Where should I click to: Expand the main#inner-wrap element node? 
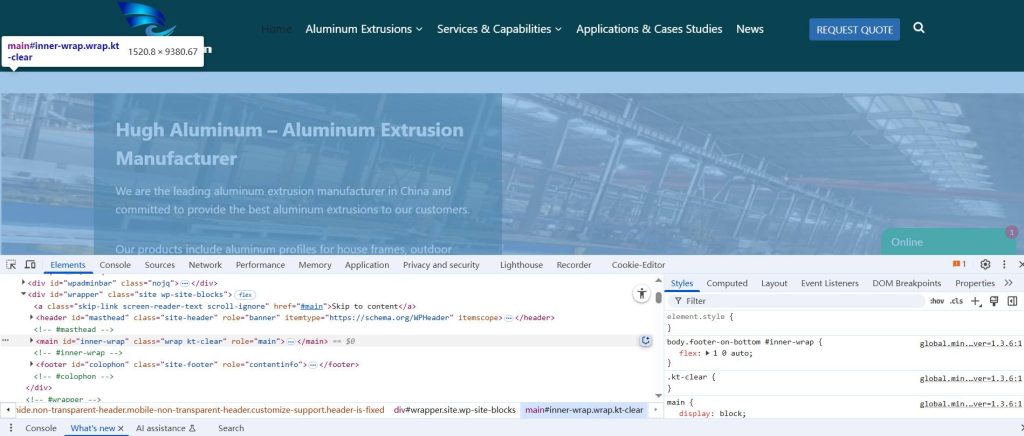(x=32, y=341)
